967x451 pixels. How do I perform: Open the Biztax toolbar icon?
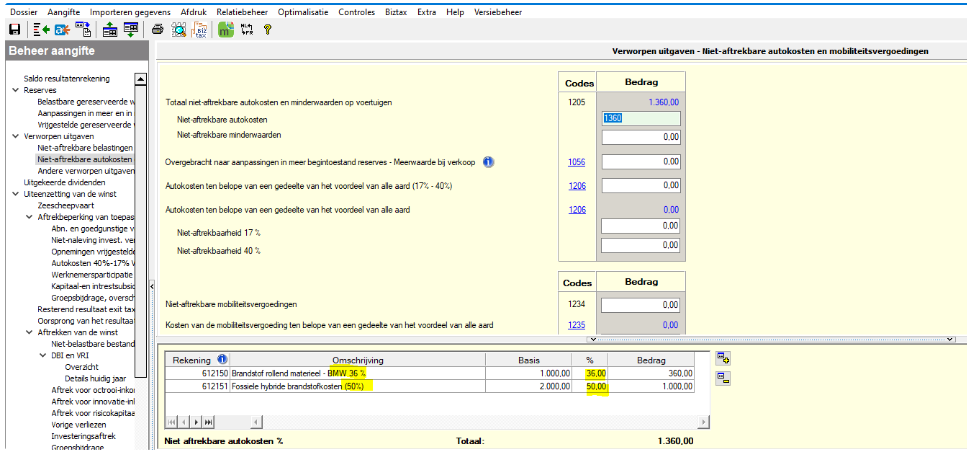pos(200,29)
